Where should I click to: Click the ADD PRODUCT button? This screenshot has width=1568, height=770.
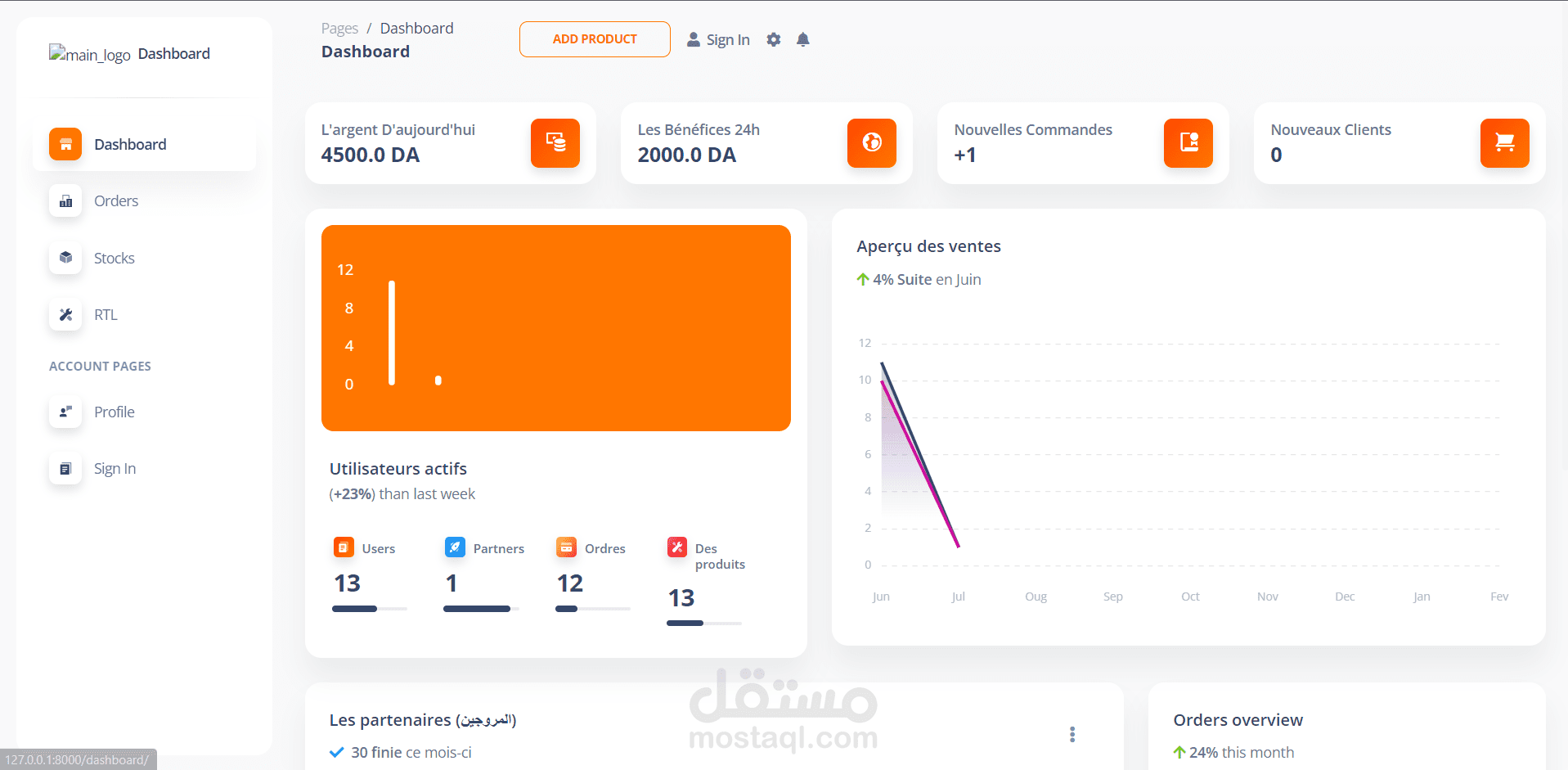[x=595, y=38]
